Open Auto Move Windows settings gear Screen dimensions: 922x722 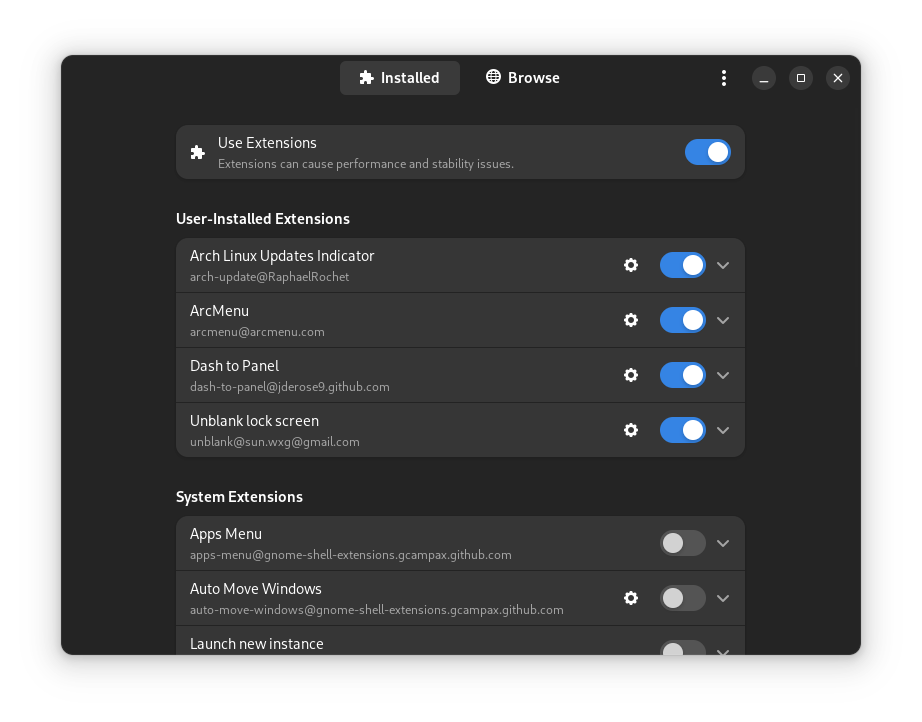(631, 598)
